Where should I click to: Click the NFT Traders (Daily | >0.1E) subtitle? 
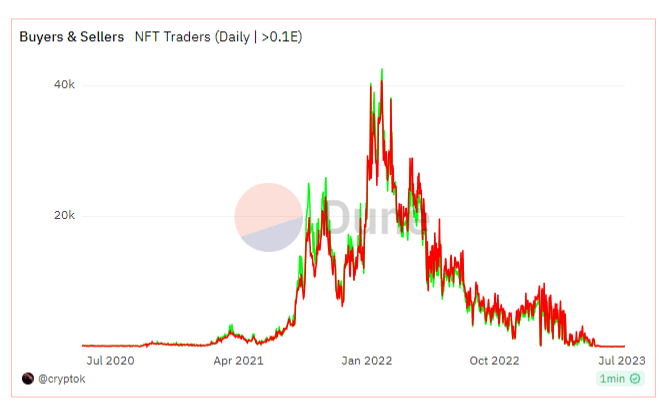pyautogui.click(x=219, y=37)
